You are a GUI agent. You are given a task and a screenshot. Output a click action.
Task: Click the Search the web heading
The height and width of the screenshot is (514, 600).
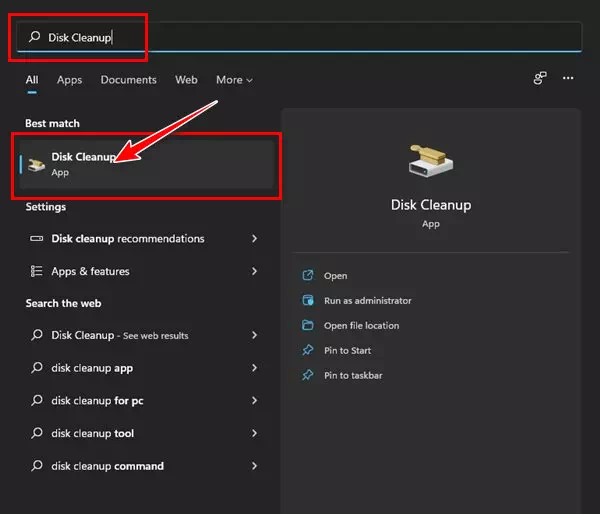[x=63, y=303]
